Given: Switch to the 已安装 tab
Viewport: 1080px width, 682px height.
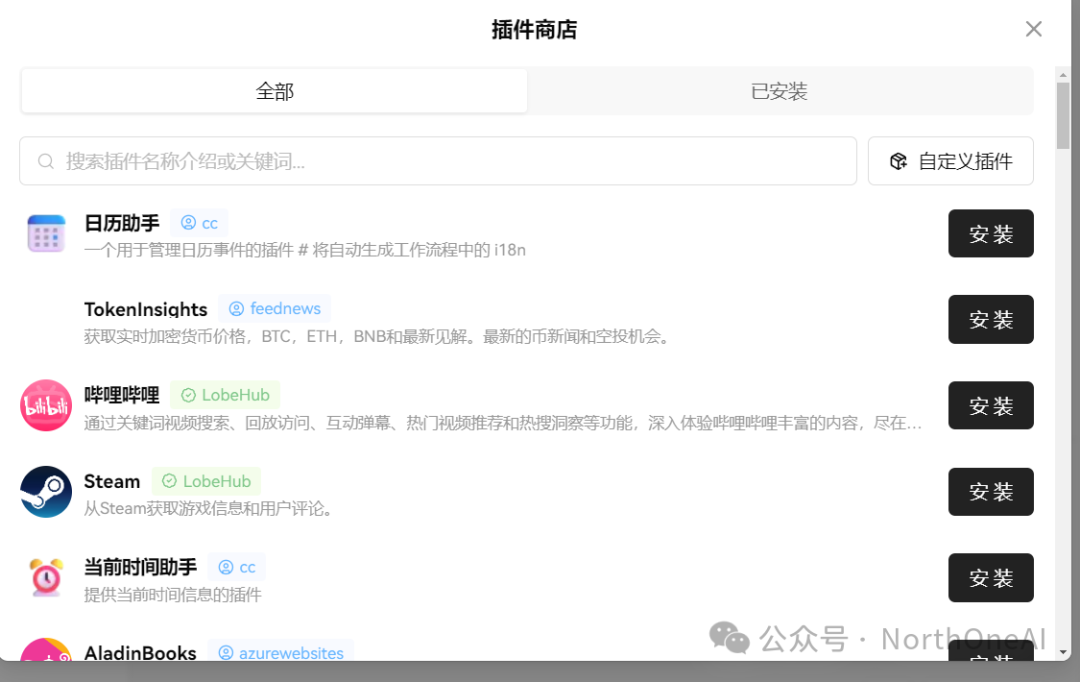Looking at the screenshot, I should point(779,91).
